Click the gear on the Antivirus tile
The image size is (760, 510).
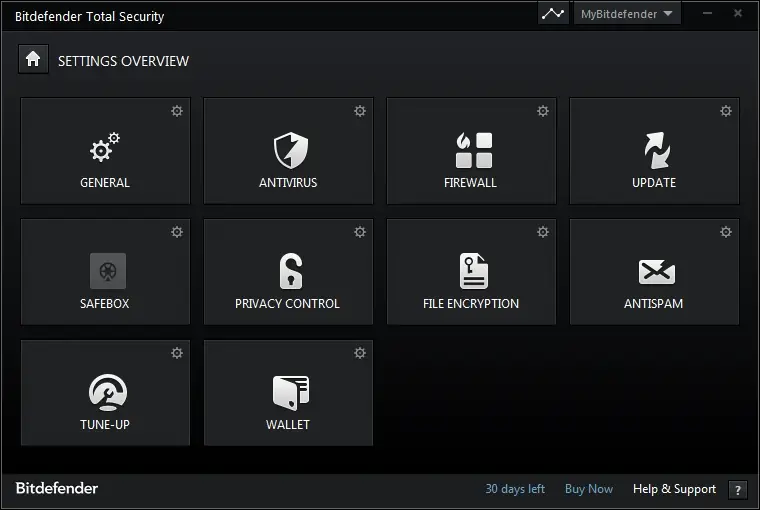pos(360,111)
